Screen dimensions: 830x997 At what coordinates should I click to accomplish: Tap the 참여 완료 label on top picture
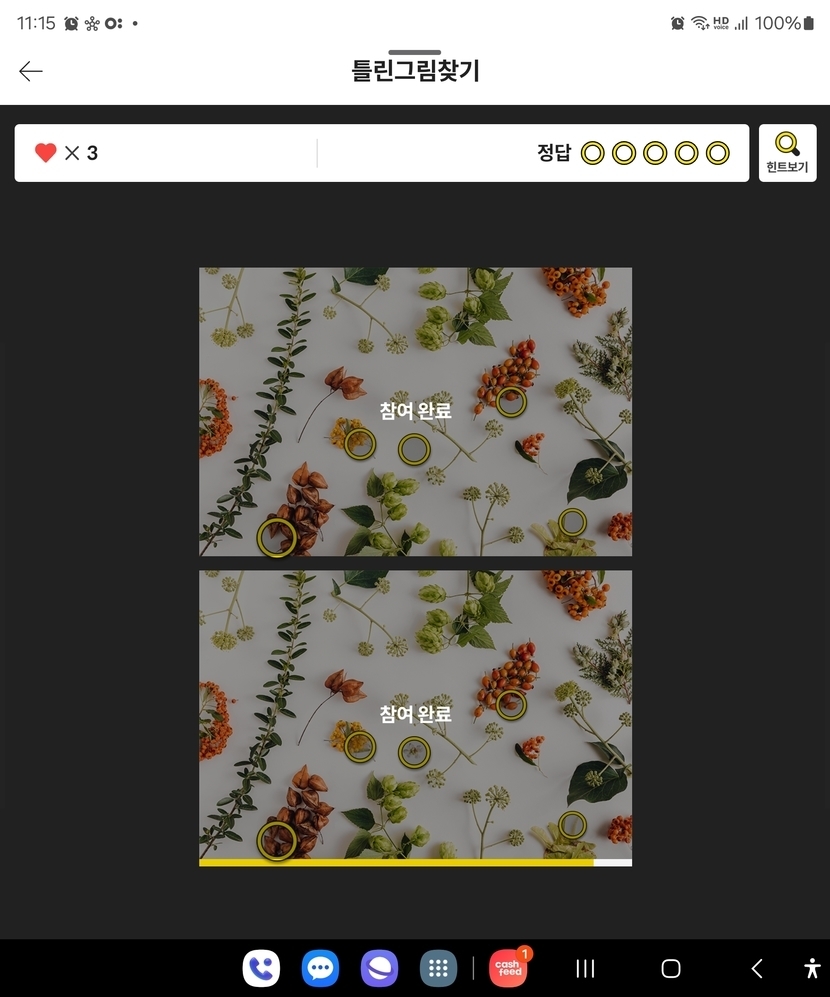415,411
